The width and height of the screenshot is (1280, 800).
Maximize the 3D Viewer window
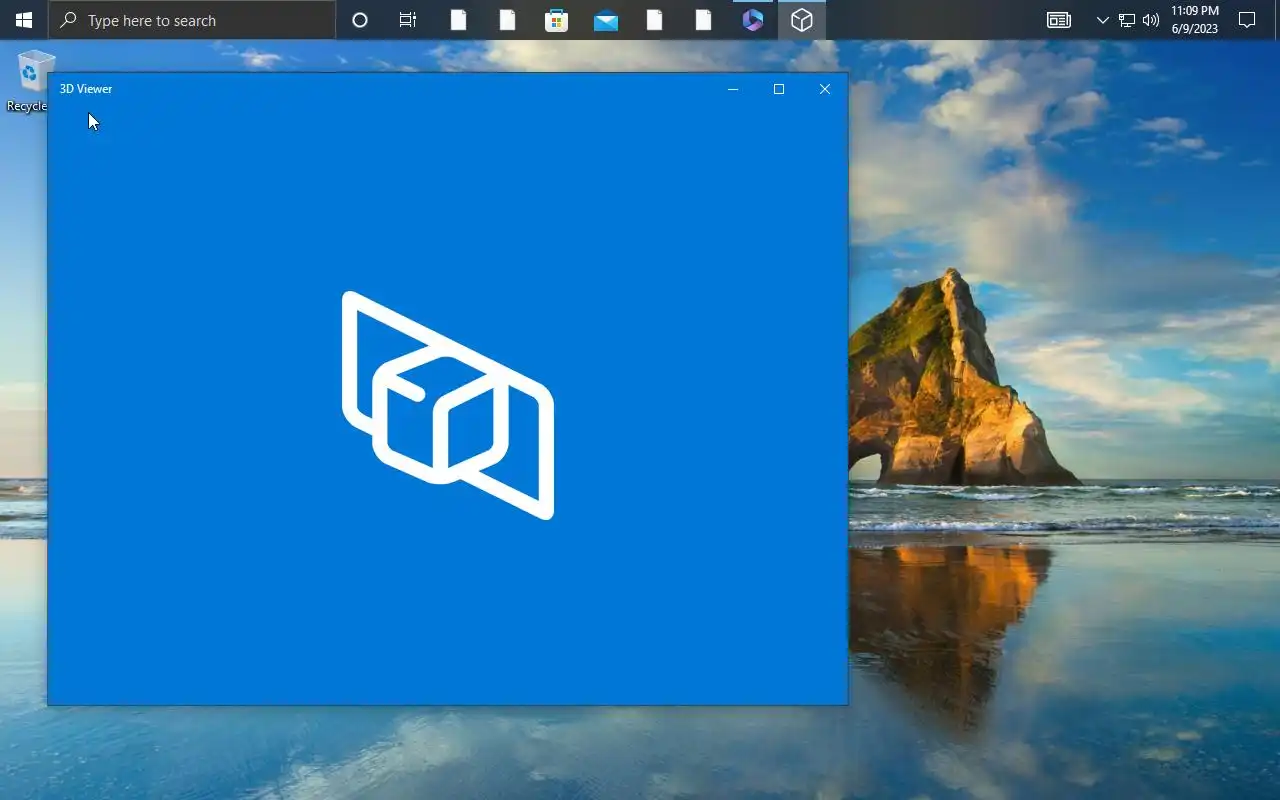779,89
